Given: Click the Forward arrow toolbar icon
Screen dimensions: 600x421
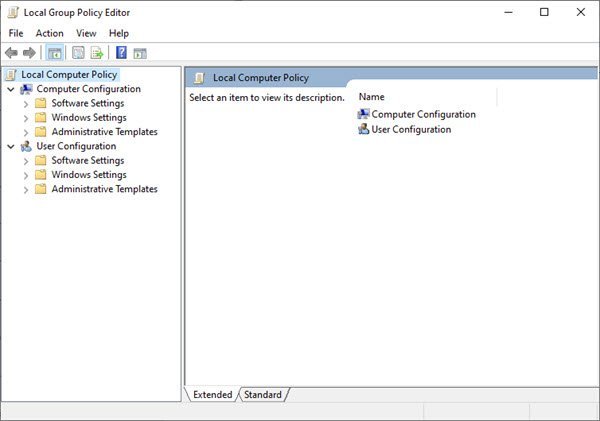Looking at the screenshot, I should click(x=29, y=52).
